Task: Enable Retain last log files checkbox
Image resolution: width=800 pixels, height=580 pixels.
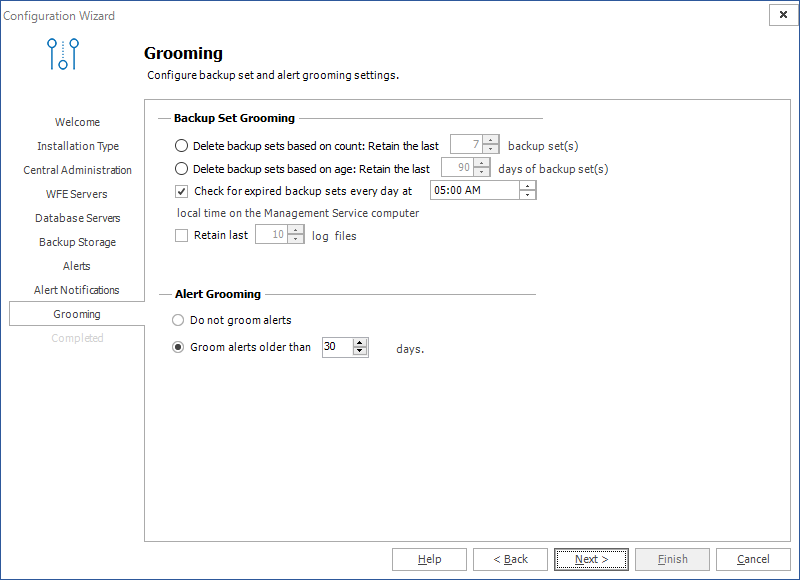Action: coord(181,236)
